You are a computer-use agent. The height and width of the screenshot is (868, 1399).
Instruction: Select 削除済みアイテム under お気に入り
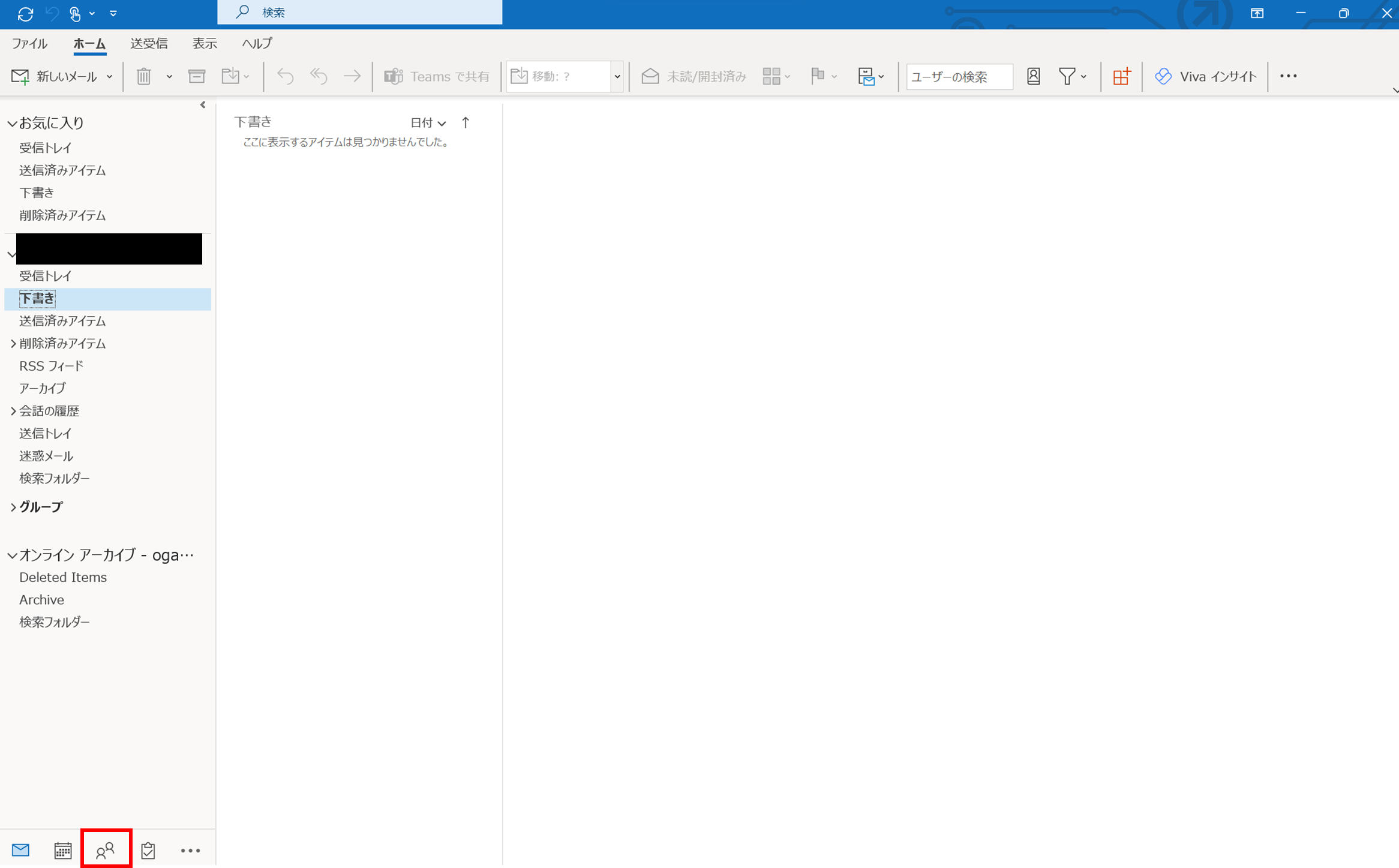pos(62,215)
